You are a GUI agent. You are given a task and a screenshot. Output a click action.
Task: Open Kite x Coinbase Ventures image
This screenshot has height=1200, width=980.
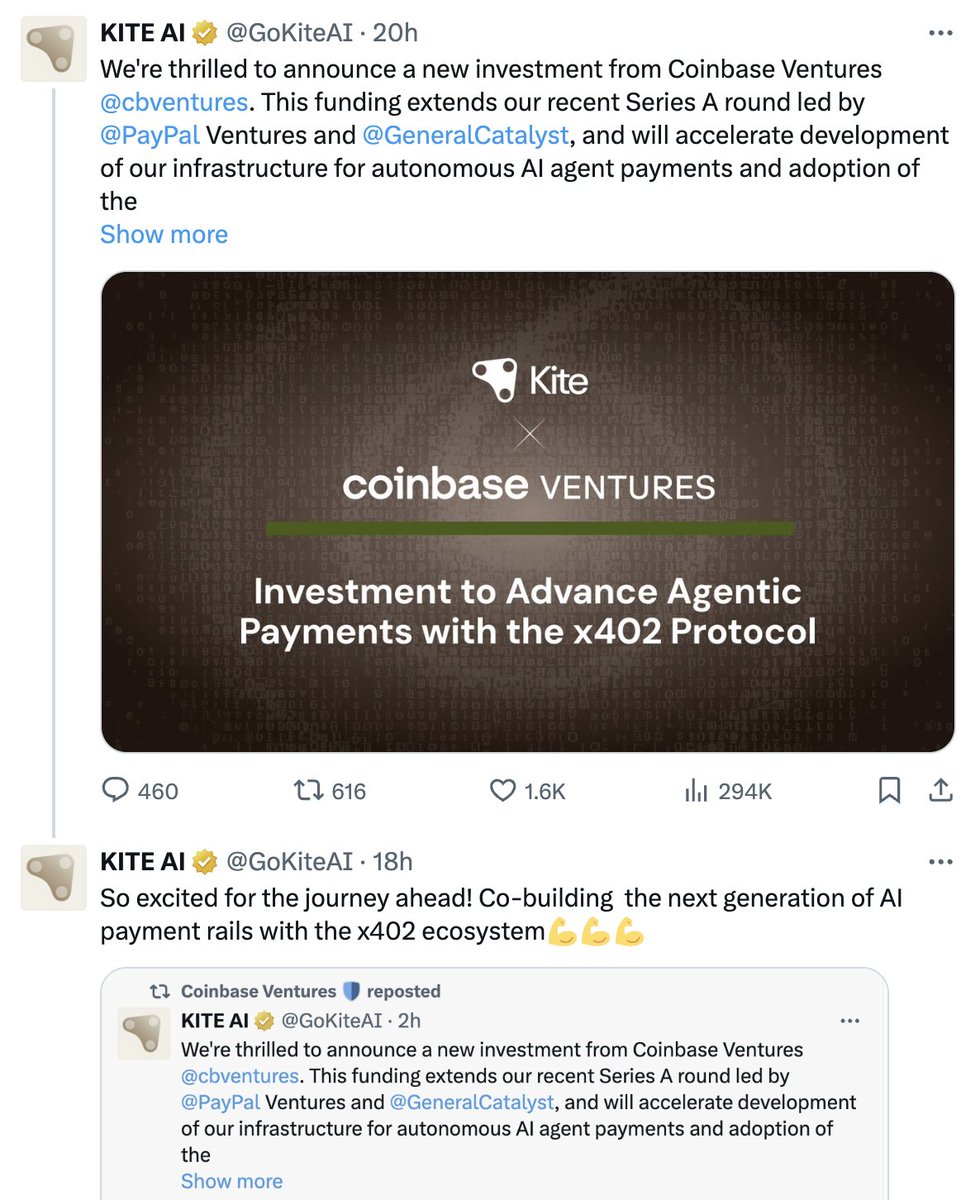[x=528, y=511]
